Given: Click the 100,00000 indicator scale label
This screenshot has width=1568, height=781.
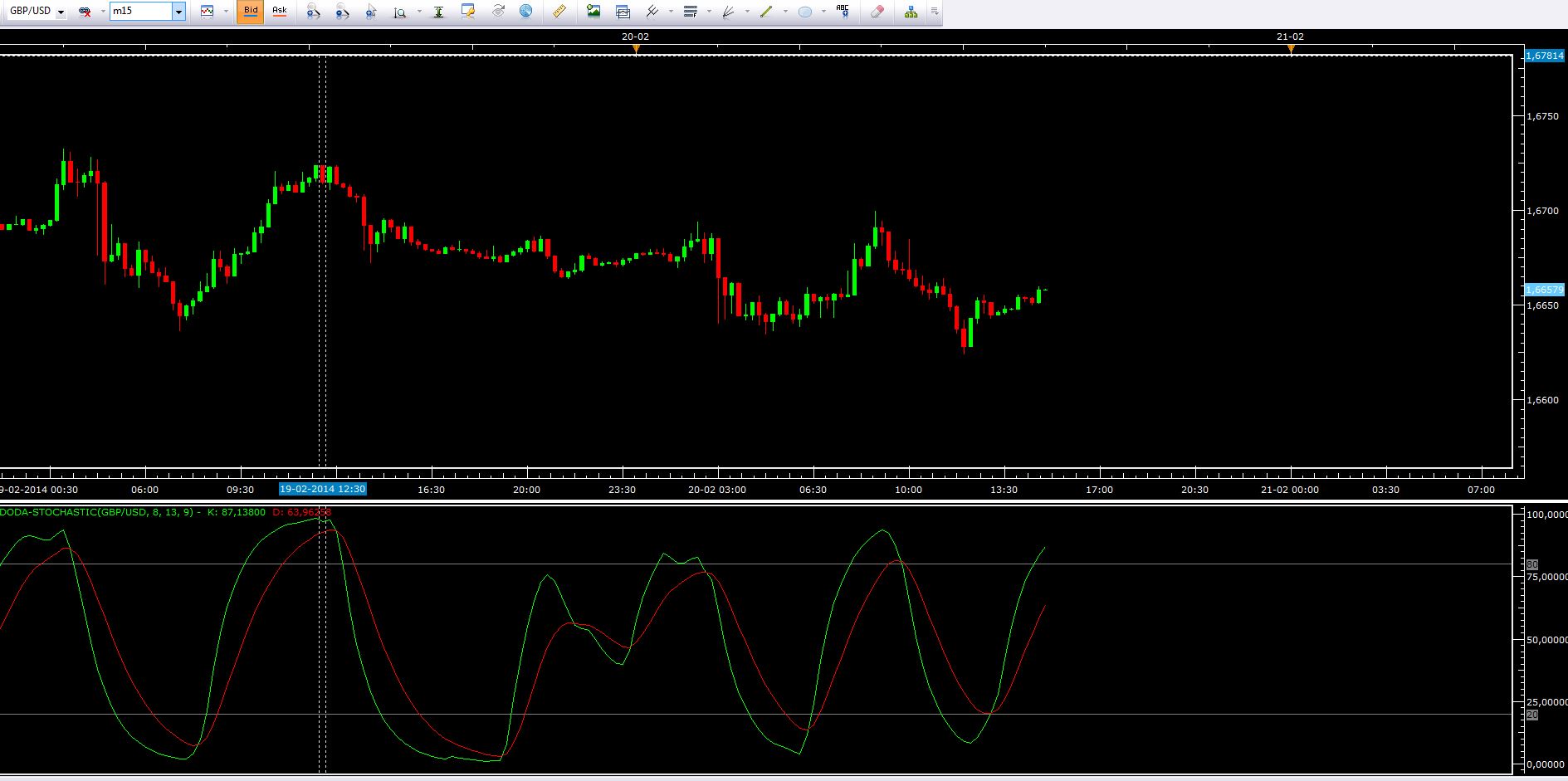Looking at the screenshot, I should coord(1547,515).
